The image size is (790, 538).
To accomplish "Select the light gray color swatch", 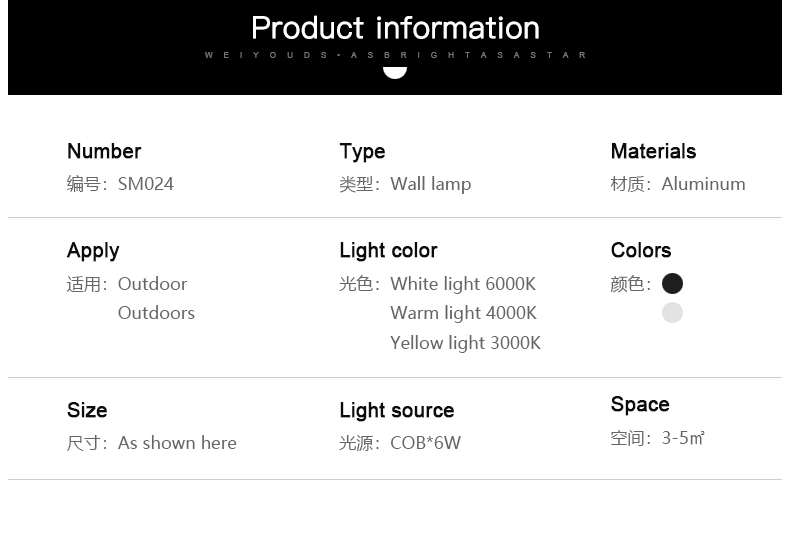I will [x=672, y=312].
